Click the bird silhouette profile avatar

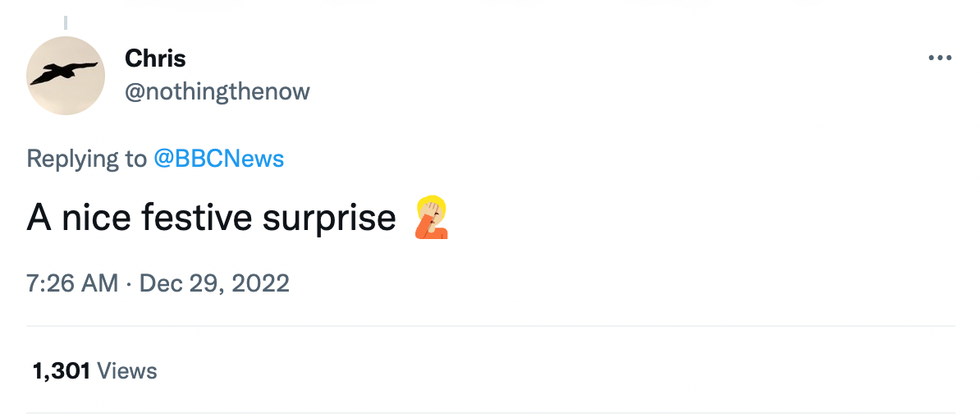[x=65, y=75]
